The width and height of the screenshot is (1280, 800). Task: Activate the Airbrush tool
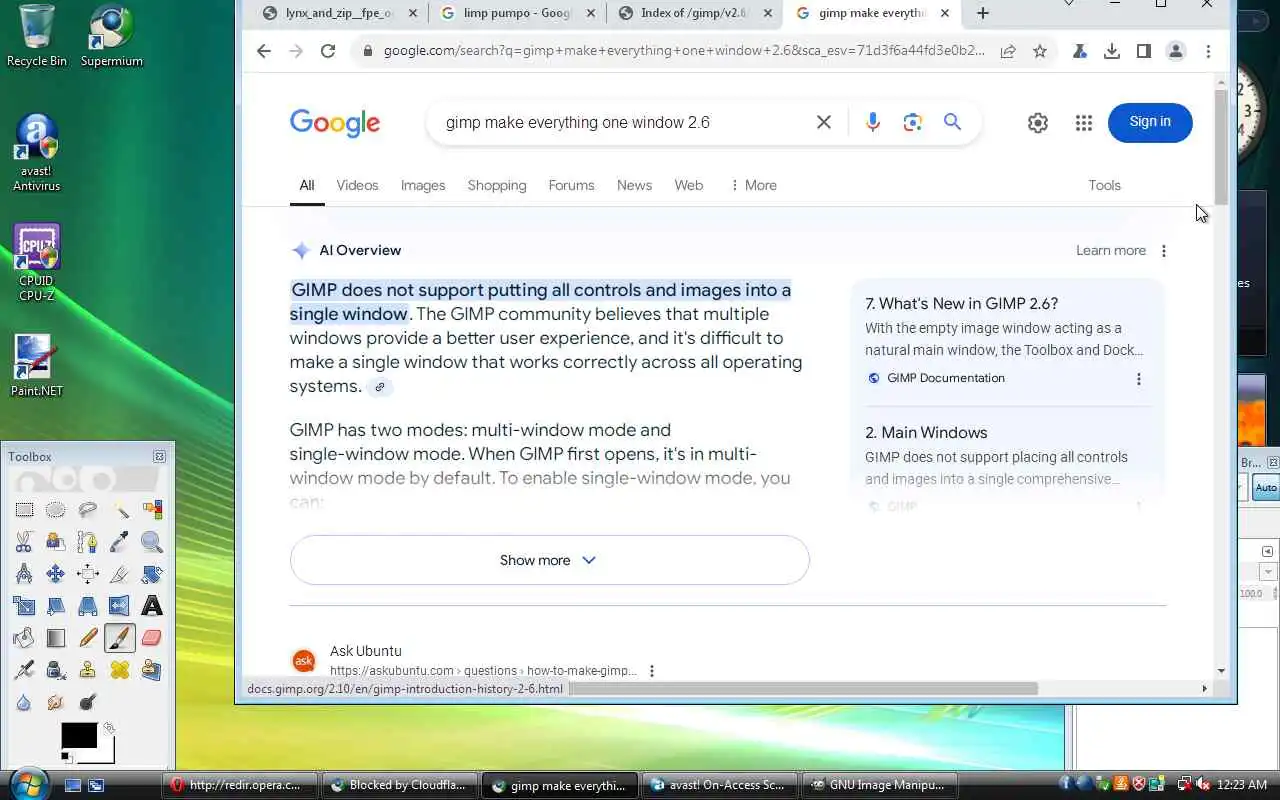24,670
